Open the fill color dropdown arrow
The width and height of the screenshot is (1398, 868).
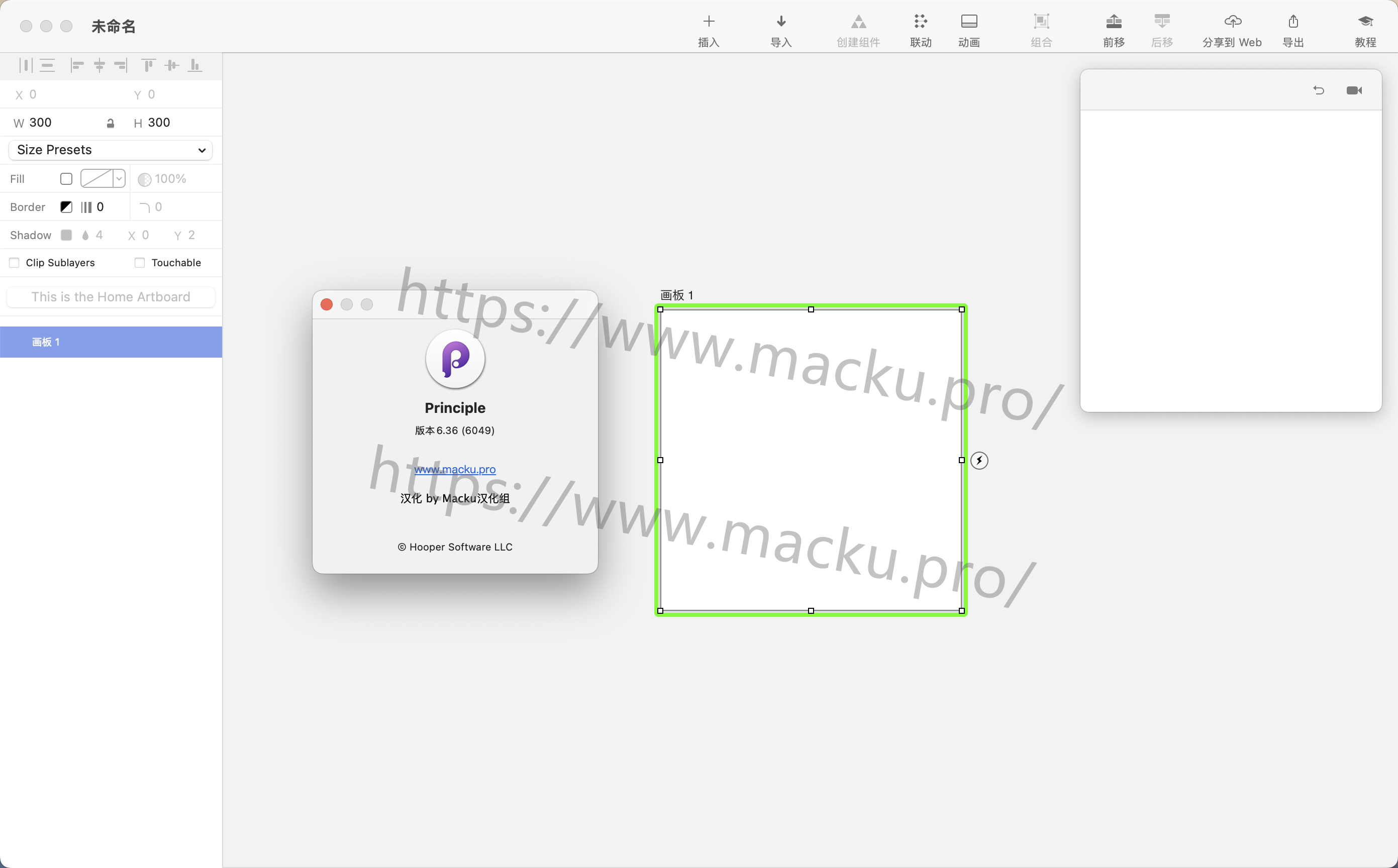point(119,179)
